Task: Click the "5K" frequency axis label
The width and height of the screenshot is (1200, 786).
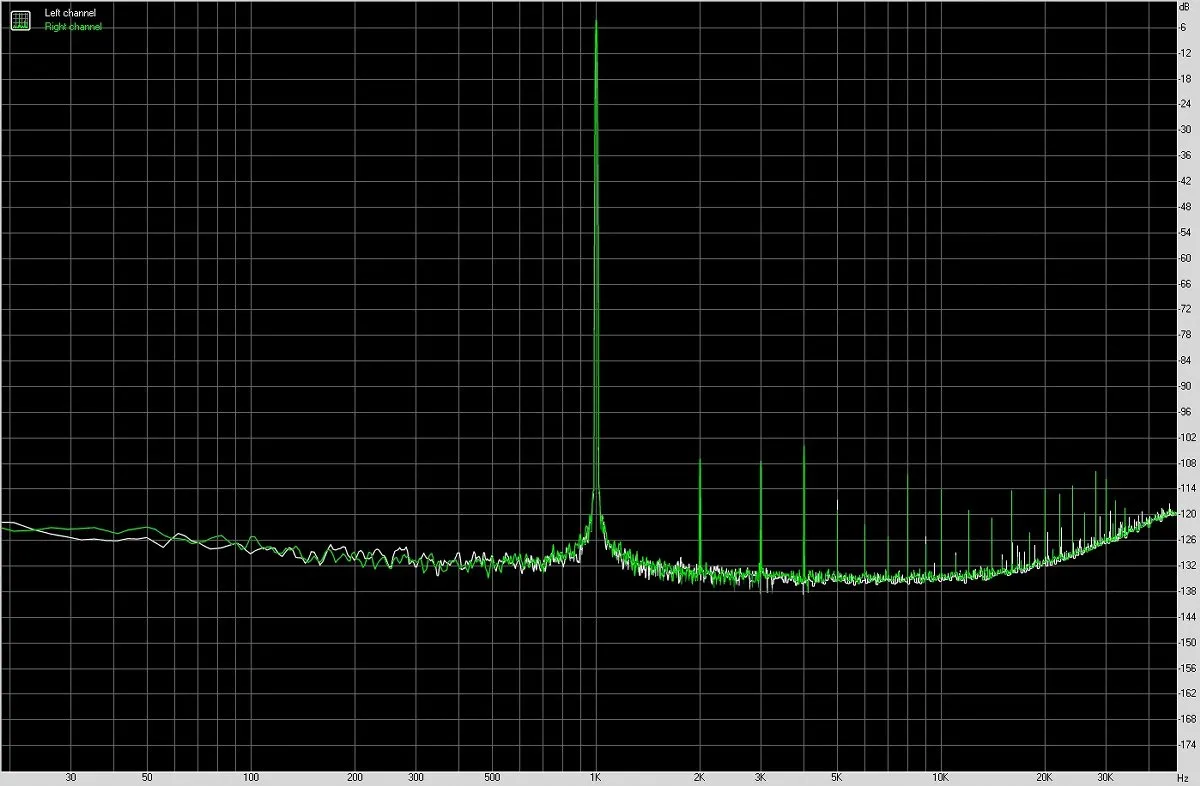Action: click(837, 776)
